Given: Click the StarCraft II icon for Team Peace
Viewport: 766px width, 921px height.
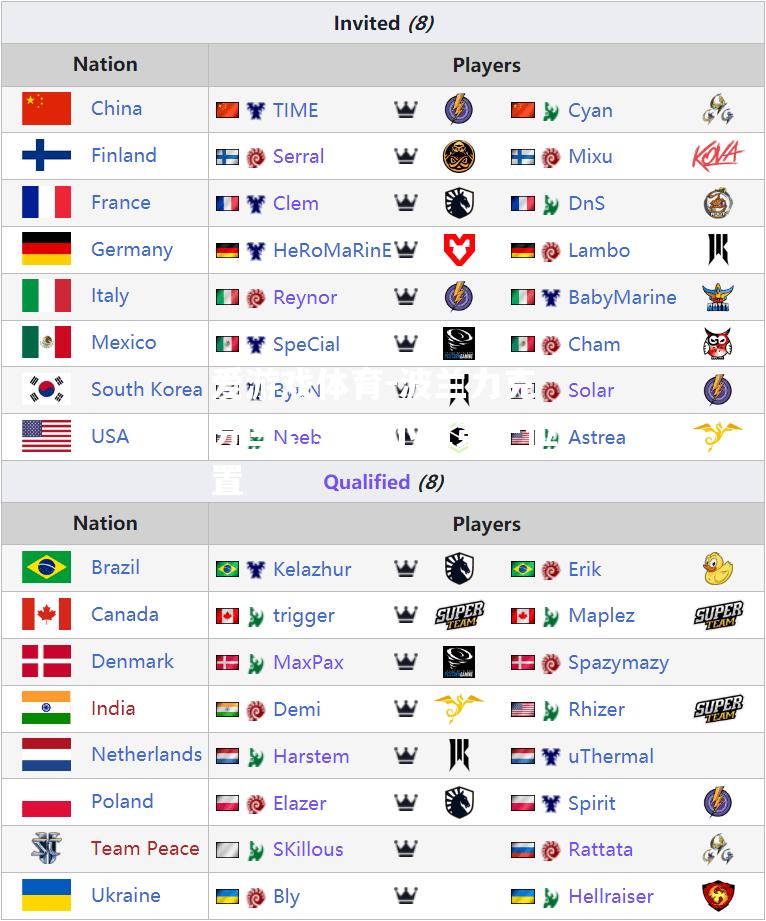Looking at the screenshot, I should 46,848.
